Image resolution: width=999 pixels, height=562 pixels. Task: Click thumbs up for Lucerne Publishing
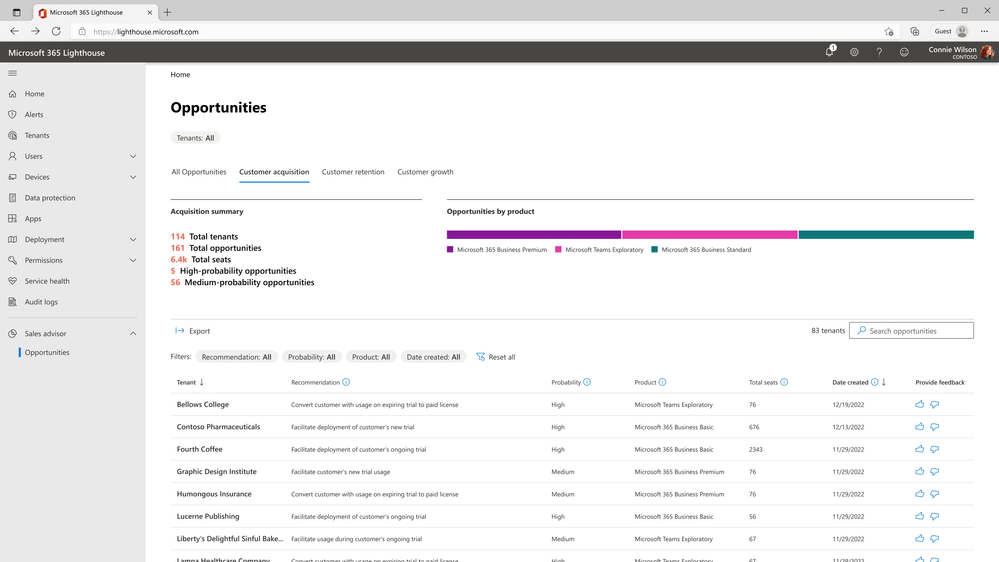919,515
